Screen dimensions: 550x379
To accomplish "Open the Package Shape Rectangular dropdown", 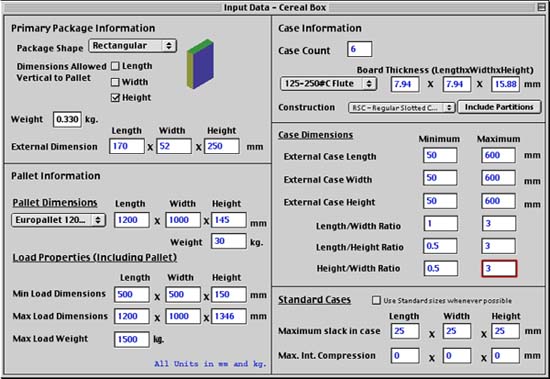I will coord(133,46).
